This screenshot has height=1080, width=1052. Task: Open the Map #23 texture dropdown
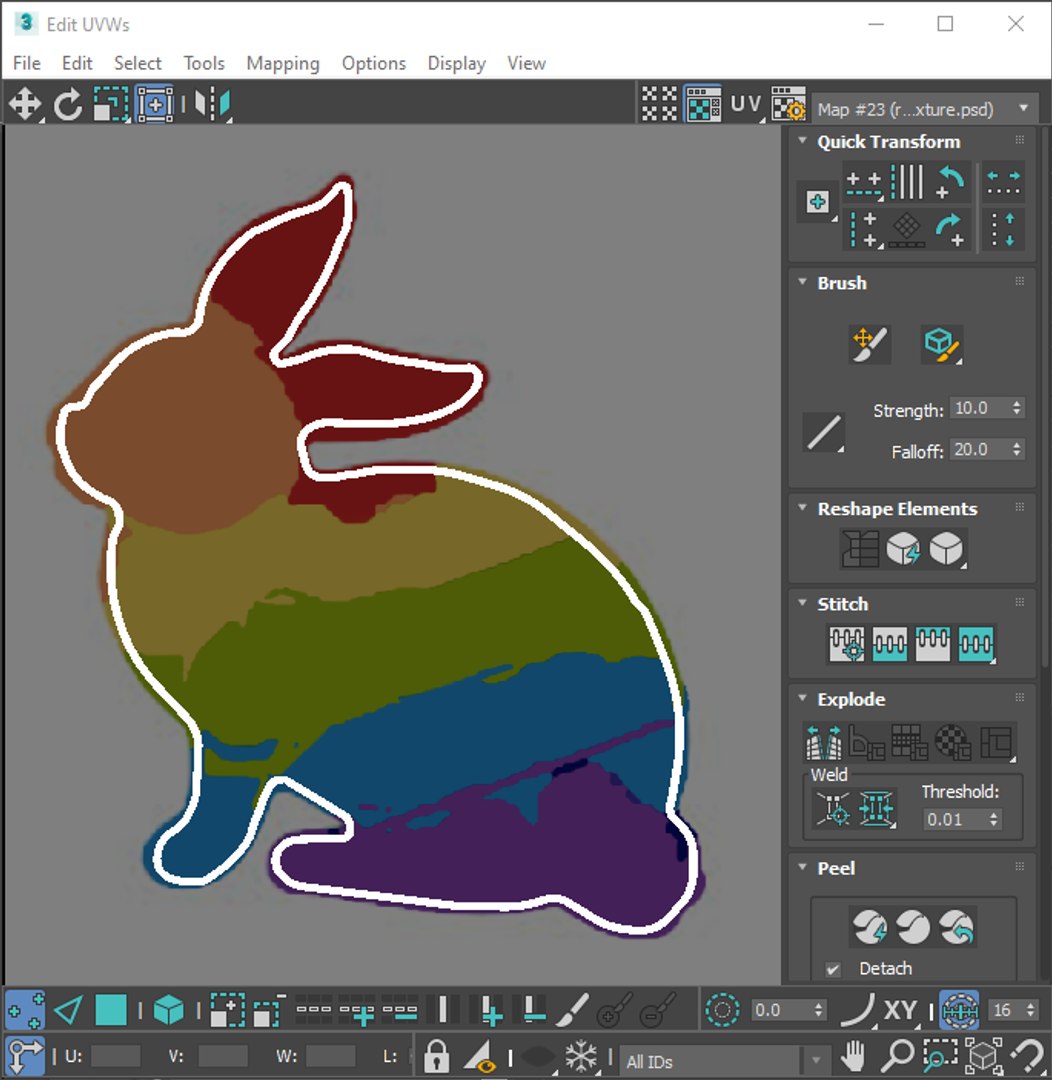[x=925, y=109]
